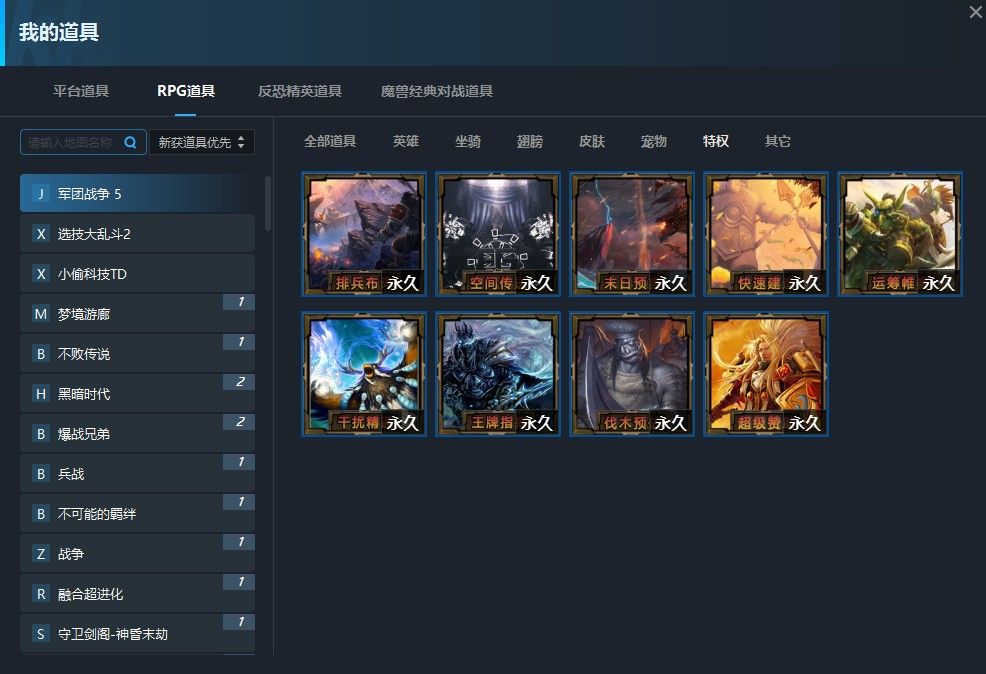Select the 空间传 item card

pyautogui.click(x=498, y=234)
